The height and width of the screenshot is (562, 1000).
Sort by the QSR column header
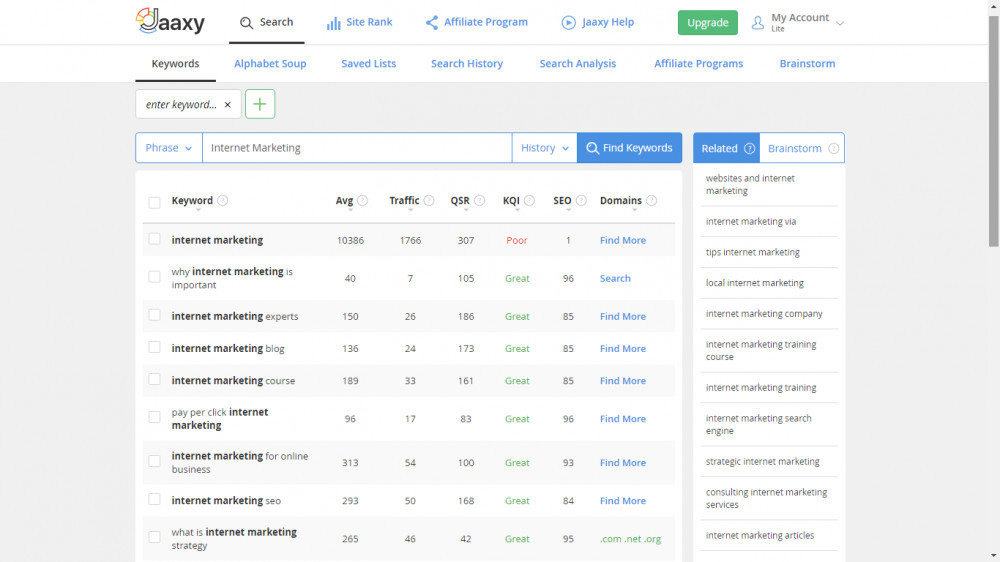[460, 200]
